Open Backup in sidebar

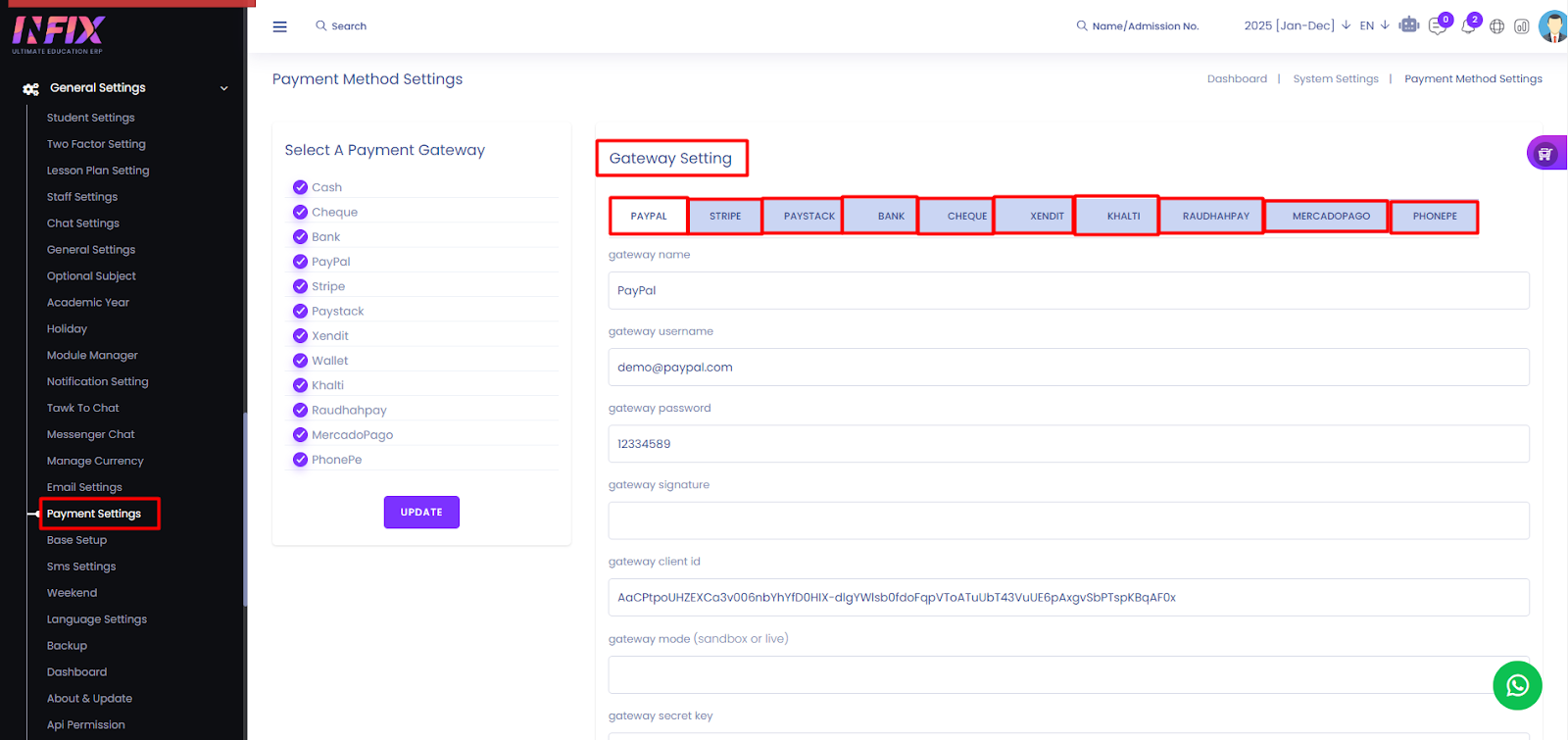(x=67, y=646)
